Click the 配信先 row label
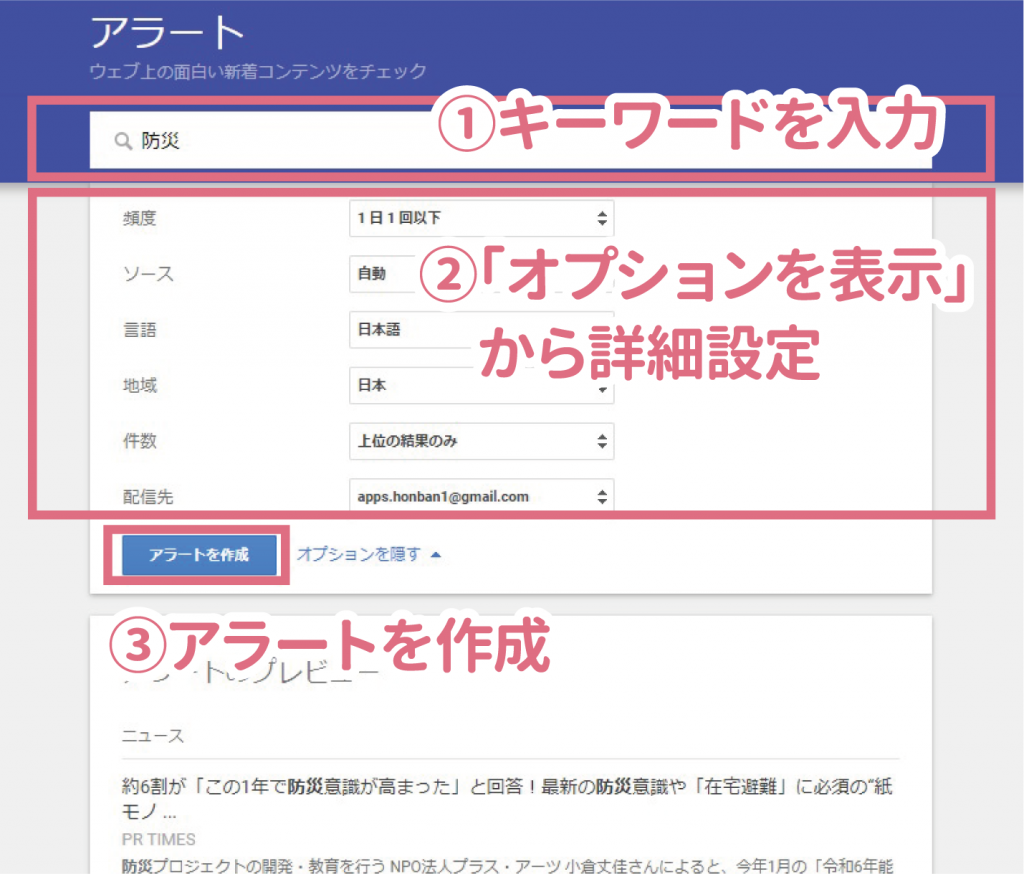Image resolution: width=1024 pixels, height=874 pixels. (147, 496)
